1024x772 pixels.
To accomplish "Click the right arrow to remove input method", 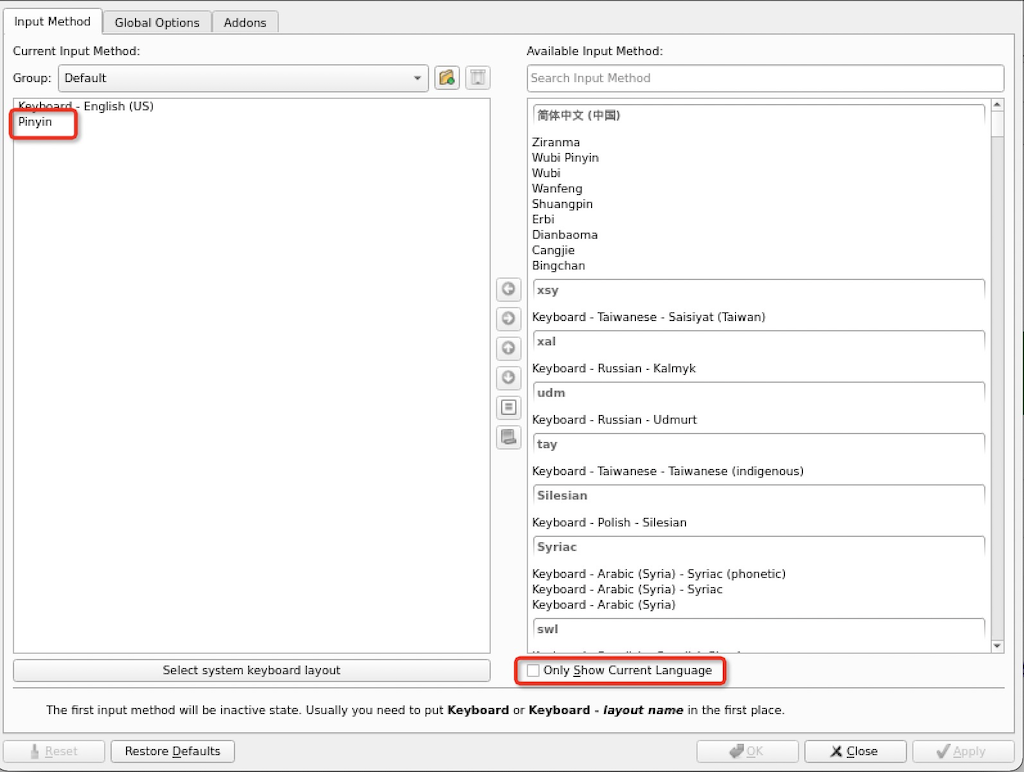I will [509, 319].
